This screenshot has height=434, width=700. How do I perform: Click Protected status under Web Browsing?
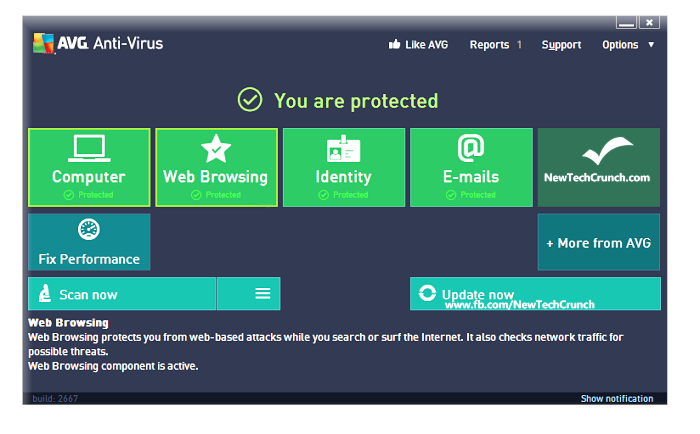click(216, 195)
